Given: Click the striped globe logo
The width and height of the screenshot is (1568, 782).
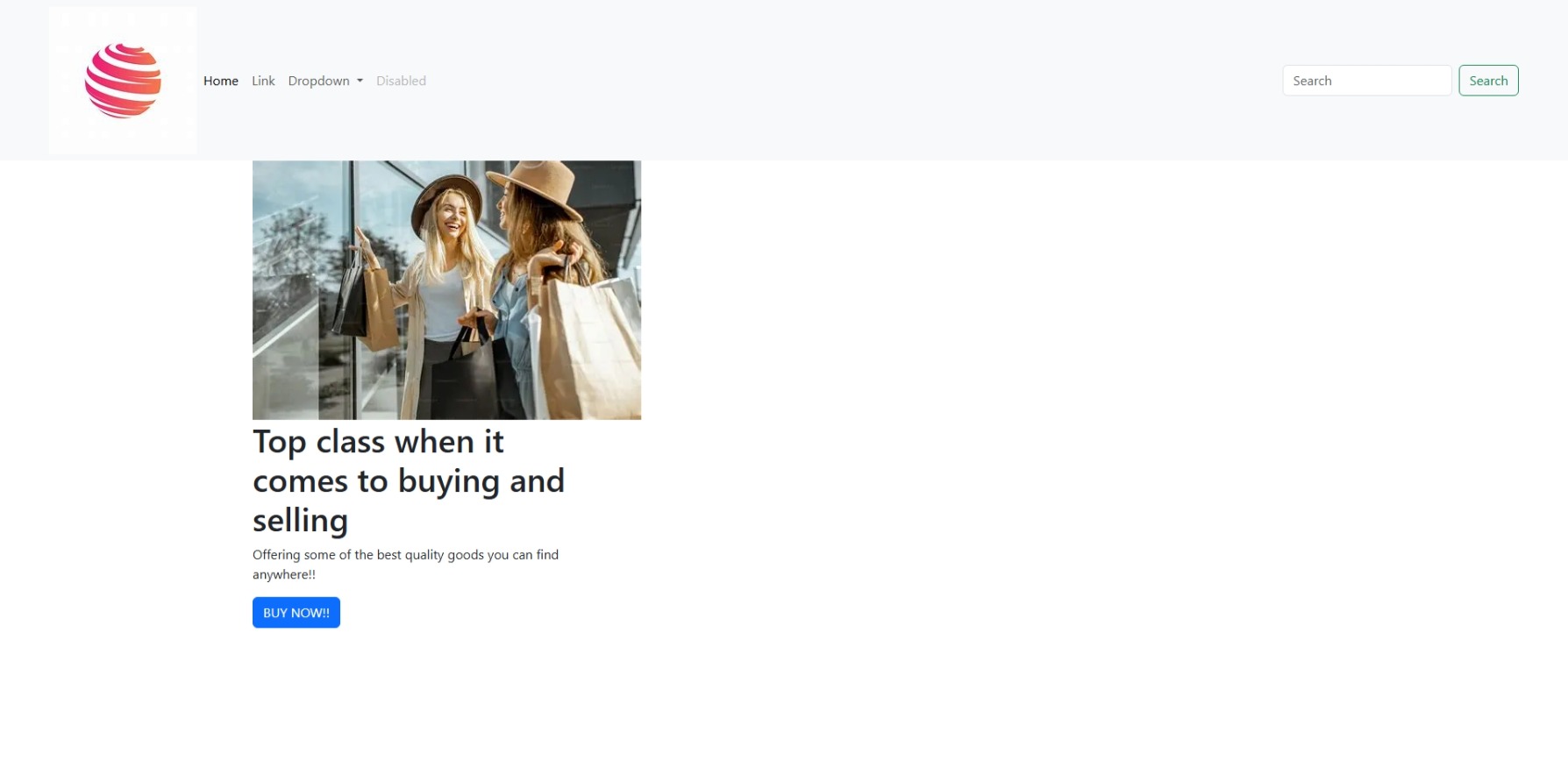Looking at the screenshot, I should point(123,81).
